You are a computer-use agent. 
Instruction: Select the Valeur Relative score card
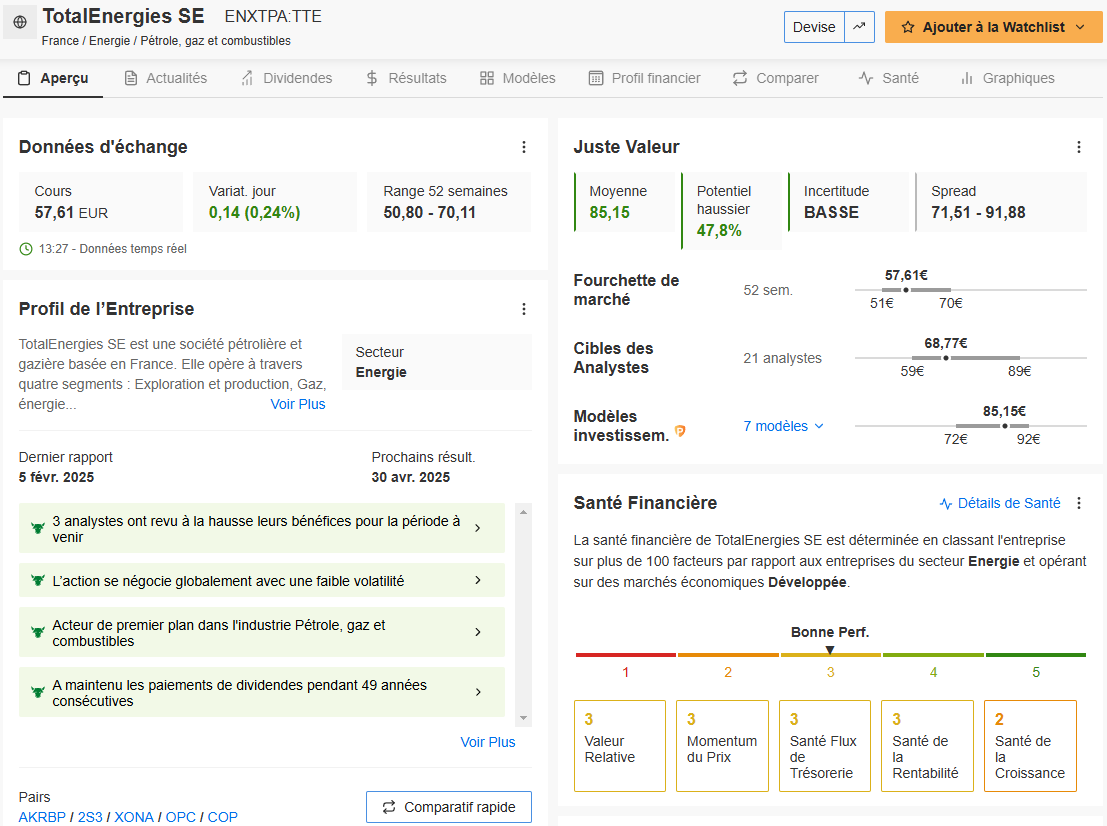pos(620,746)
